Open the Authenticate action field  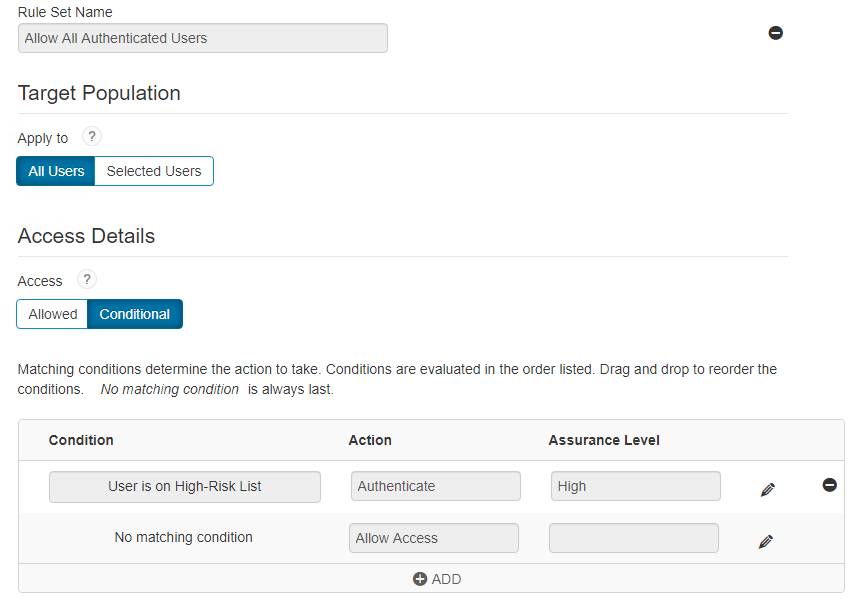(435, 486)
